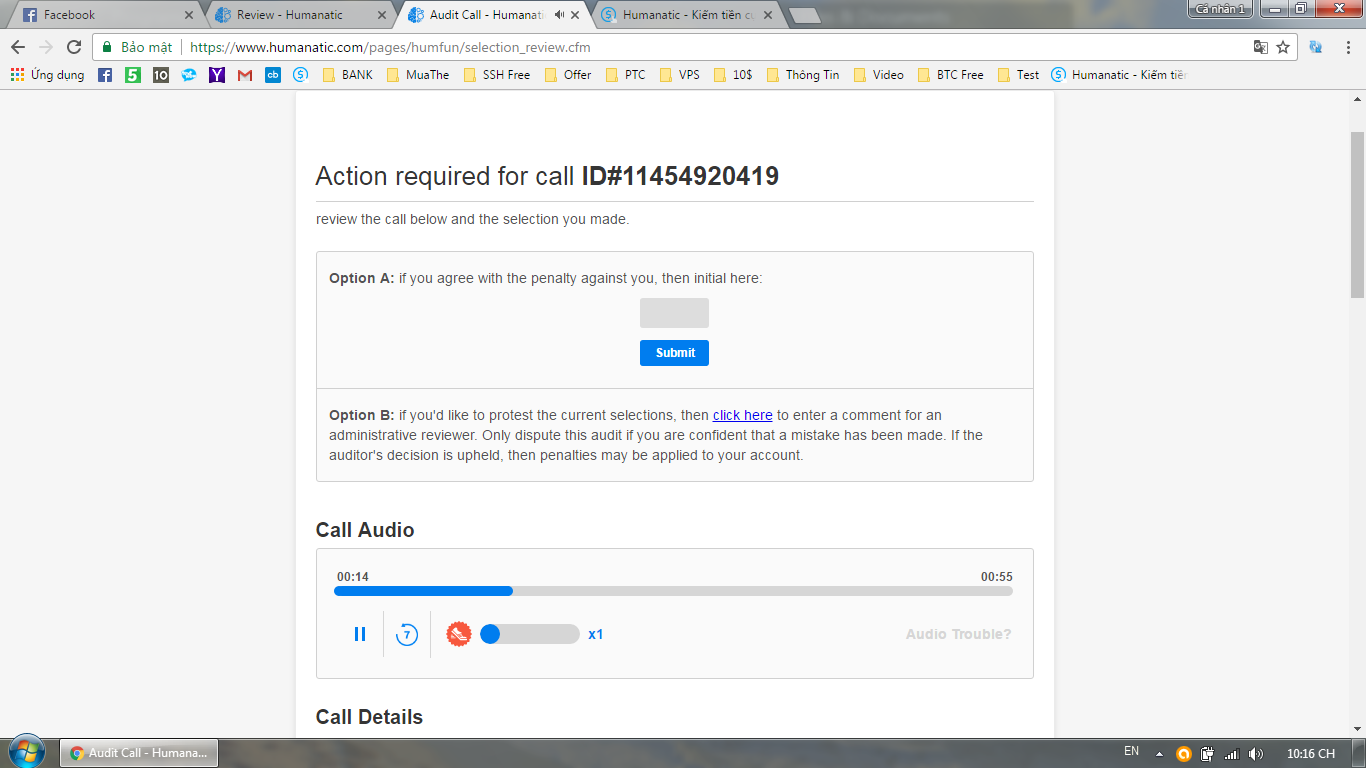Viewport: 1366px width, 768px height.
Task: Click the 'Audio Trouble?' link
Action: click(958, 634)
